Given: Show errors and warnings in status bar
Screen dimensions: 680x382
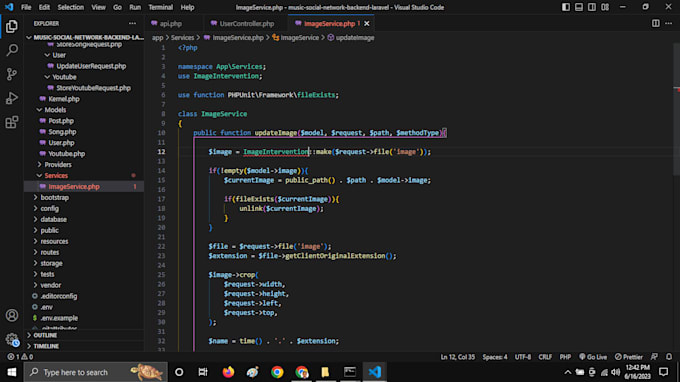Looking at the screenshot, I should click(x=20, y=357).
